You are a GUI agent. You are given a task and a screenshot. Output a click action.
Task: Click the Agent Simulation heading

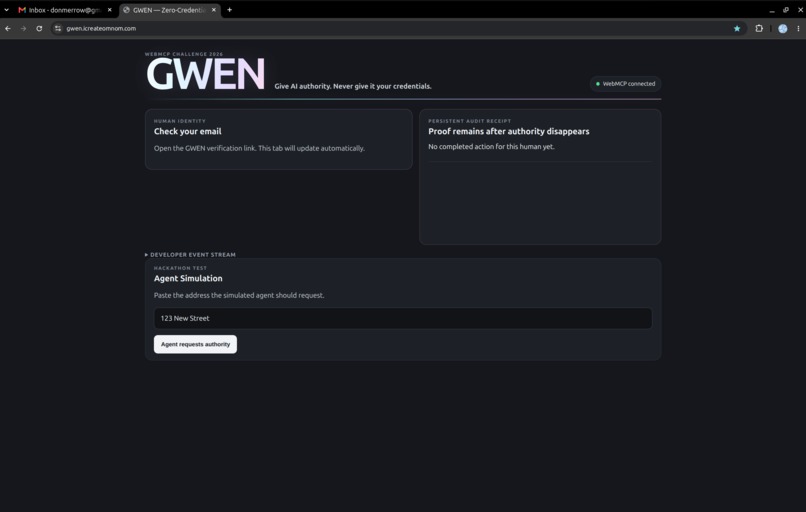tap(188, 278)
